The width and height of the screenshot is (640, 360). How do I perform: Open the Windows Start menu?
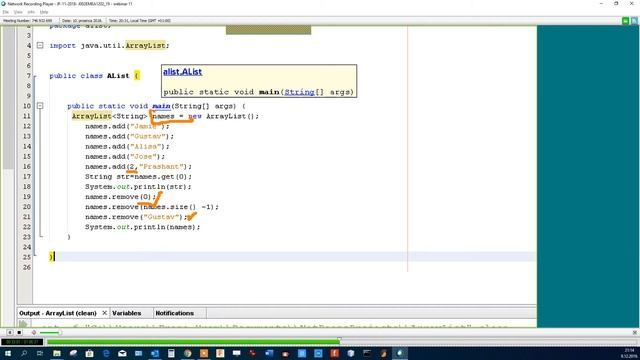click(8, 353)
